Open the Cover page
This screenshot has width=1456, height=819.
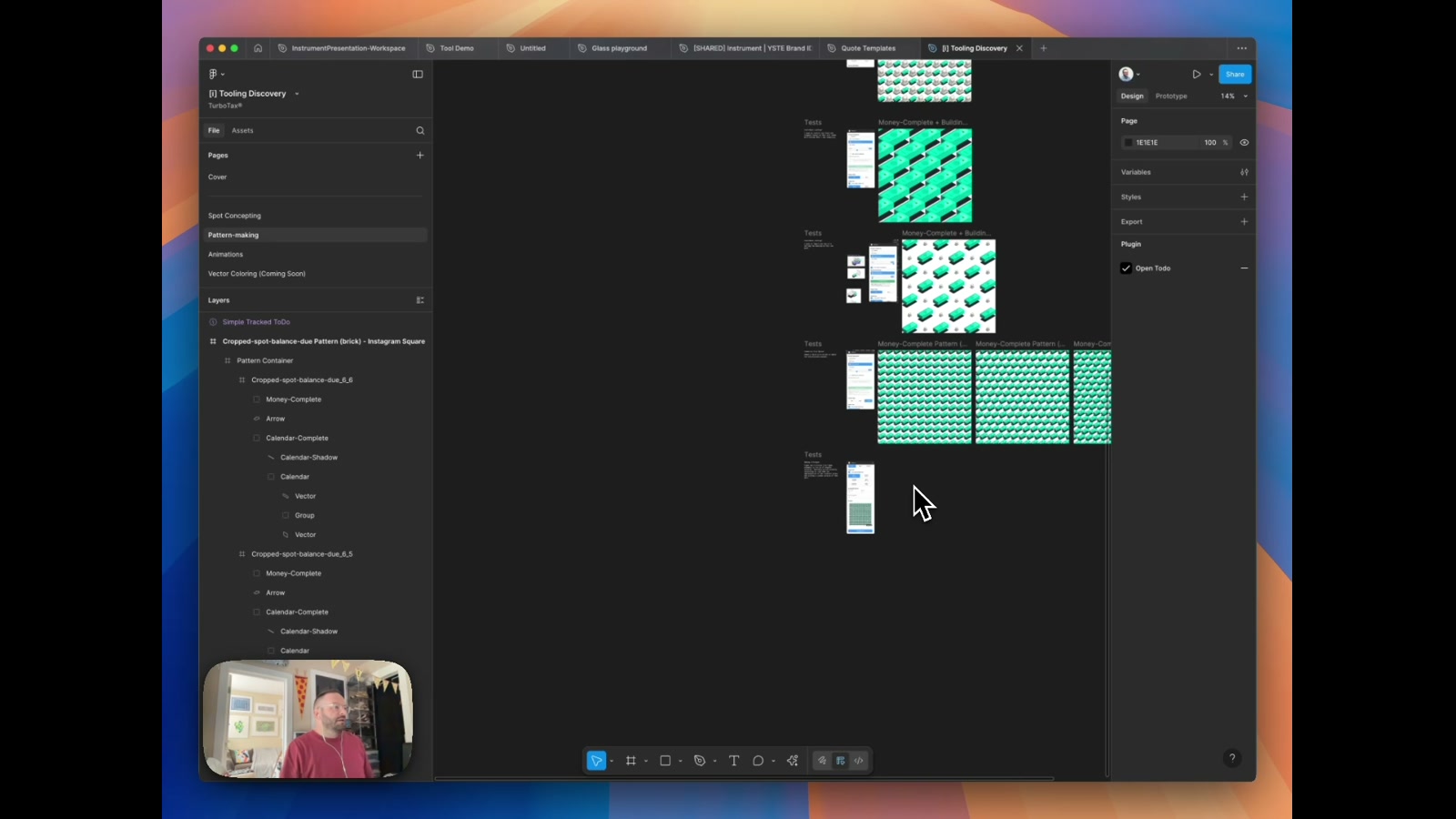217,177
